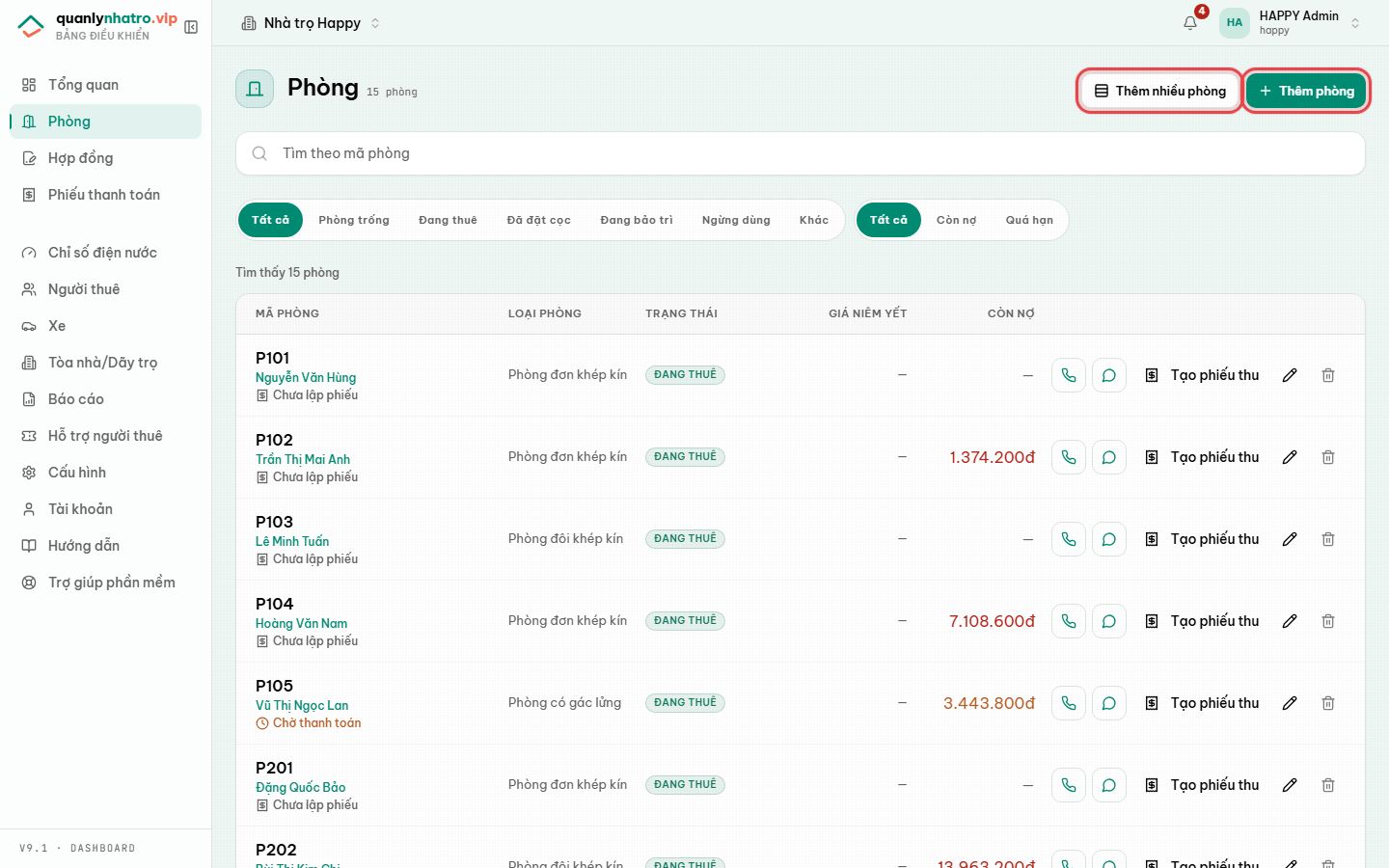Edit room P103 with the pencil icon
1389x868 pixels.
[1290, 539]
